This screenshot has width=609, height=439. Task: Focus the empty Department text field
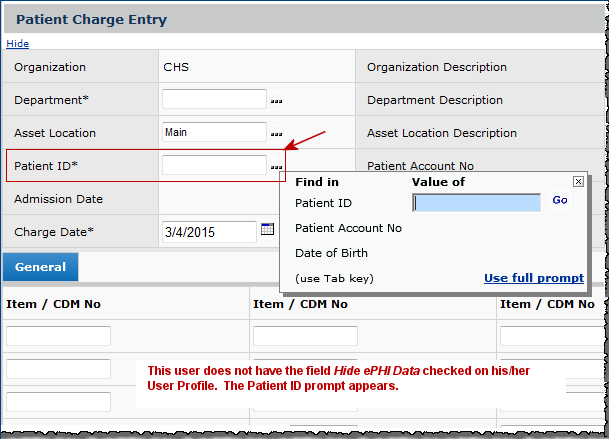click(214, 100)
